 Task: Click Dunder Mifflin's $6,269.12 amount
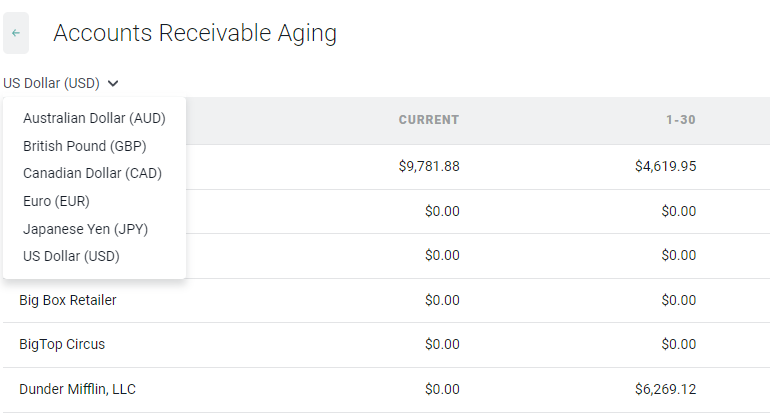[665, 389]
